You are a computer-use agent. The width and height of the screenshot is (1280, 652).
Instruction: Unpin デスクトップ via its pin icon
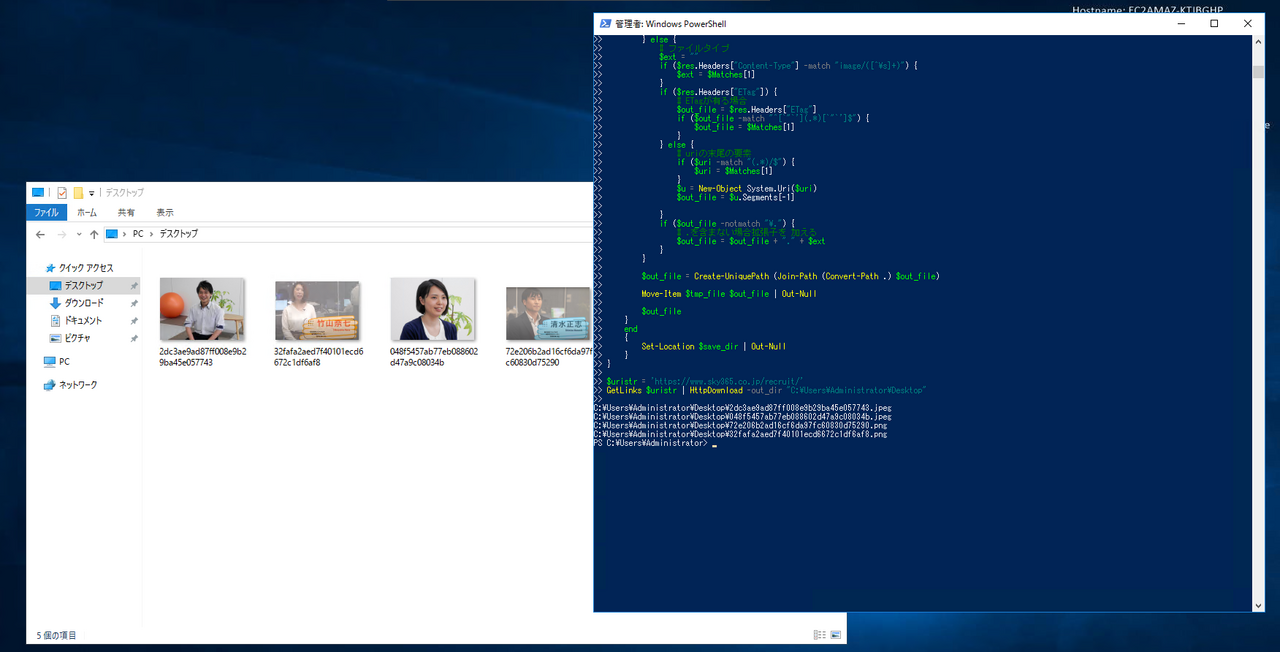pyautogui.click(x=134, y=286)
